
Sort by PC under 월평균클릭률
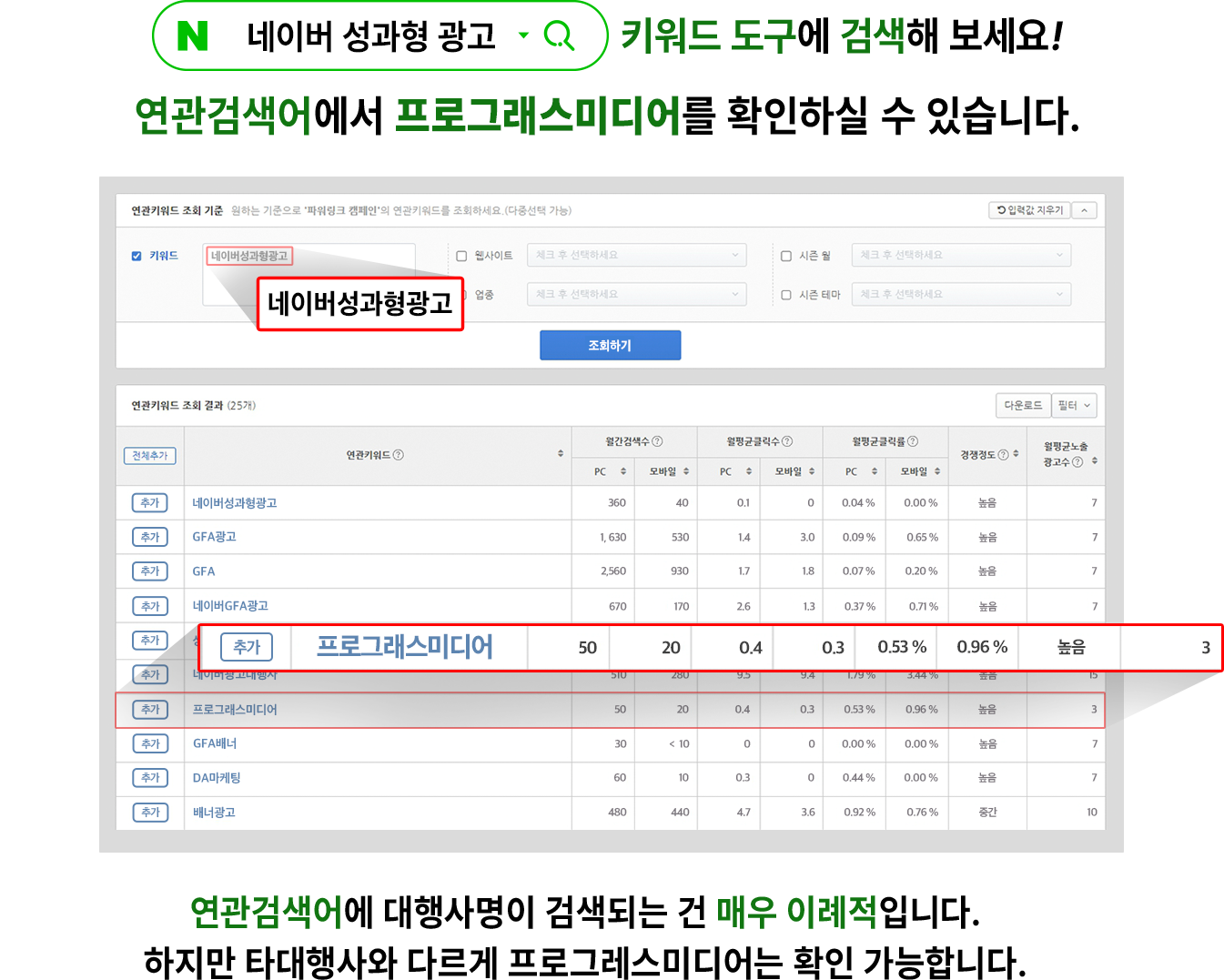[x=875, y=471]
